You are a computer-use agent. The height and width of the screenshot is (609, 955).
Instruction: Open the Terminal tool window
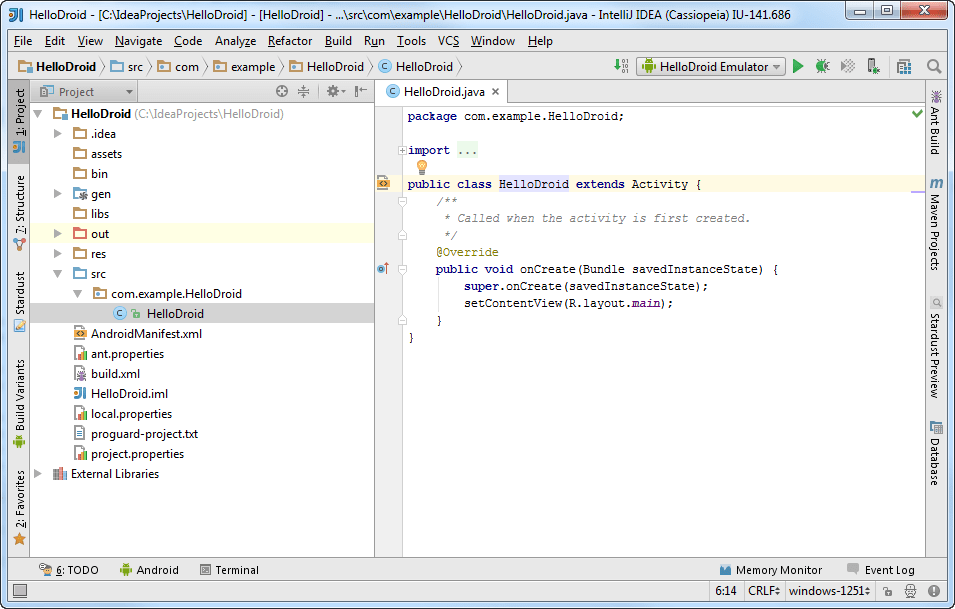(x=229, y=570)
